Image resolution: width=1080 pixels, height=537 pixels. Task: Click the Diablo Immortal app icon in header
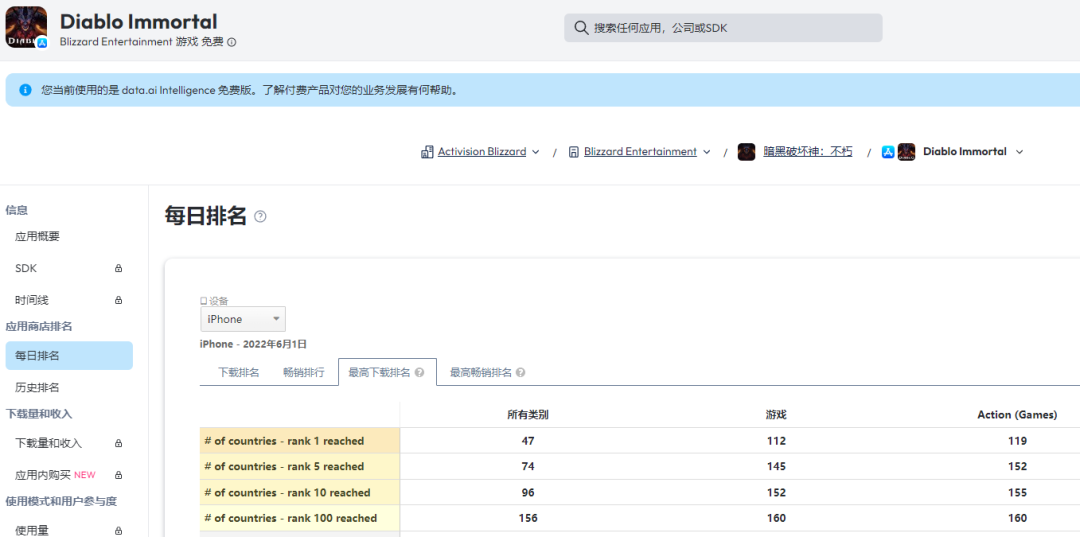(x=26, y=27)
